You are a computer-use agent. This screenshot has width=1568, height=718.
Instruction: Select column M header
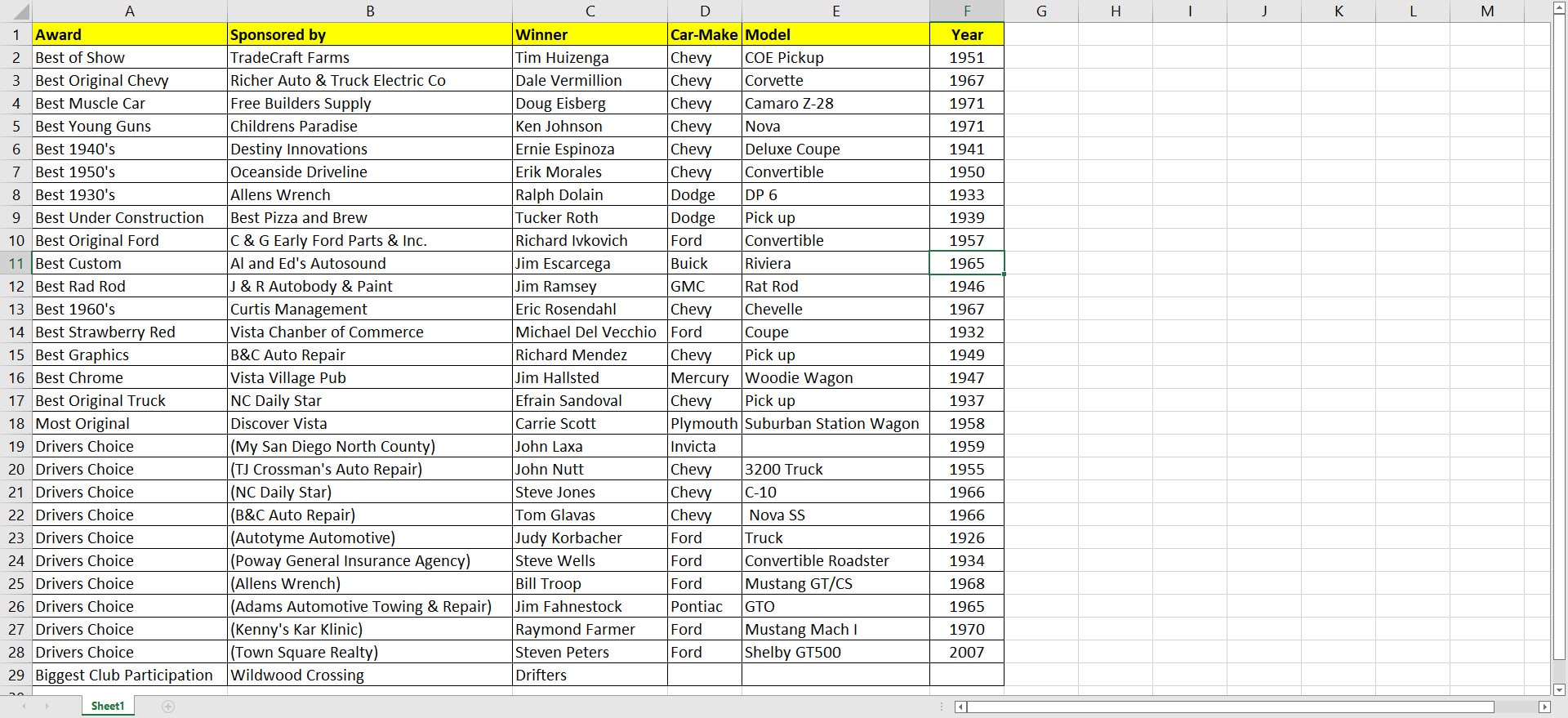[1487, 11]
